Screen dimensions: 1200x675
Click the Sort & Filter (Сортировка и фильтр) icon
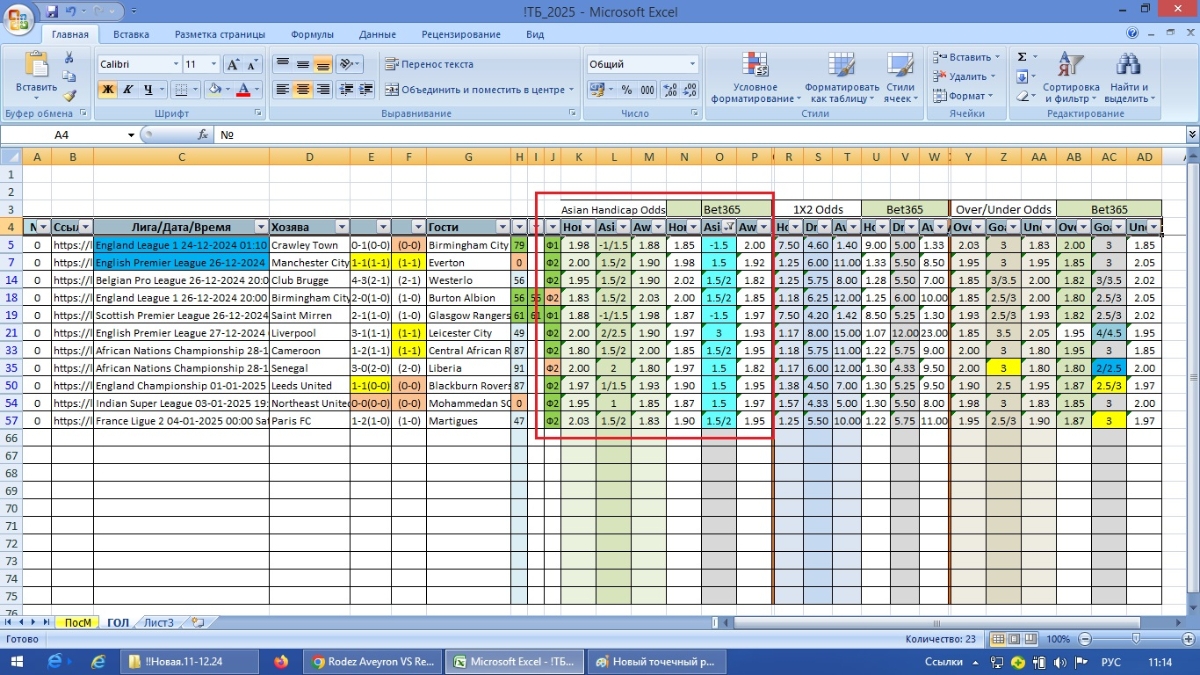coord(1069,79)
